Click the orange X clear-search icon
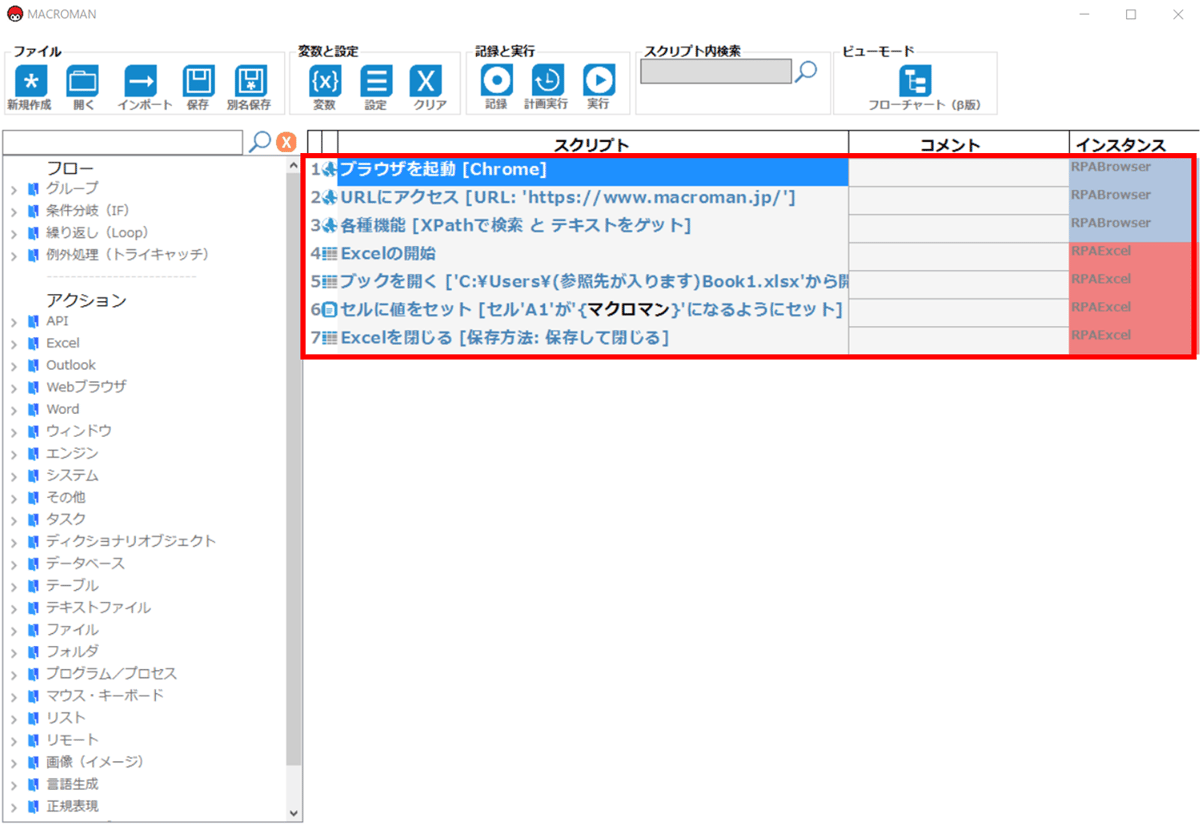This screenshot has width=1200, height=824. (286, 143)
